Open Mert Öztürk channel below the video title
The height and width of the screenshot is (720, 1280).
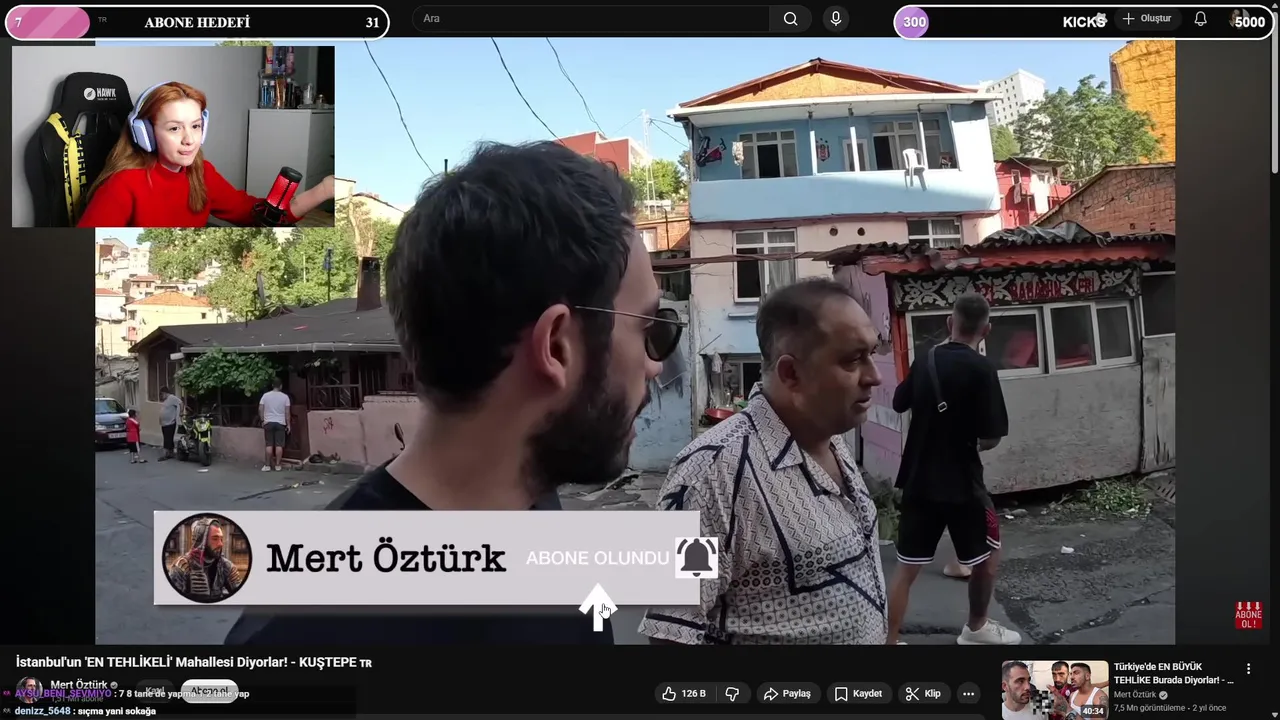(79, 685)
